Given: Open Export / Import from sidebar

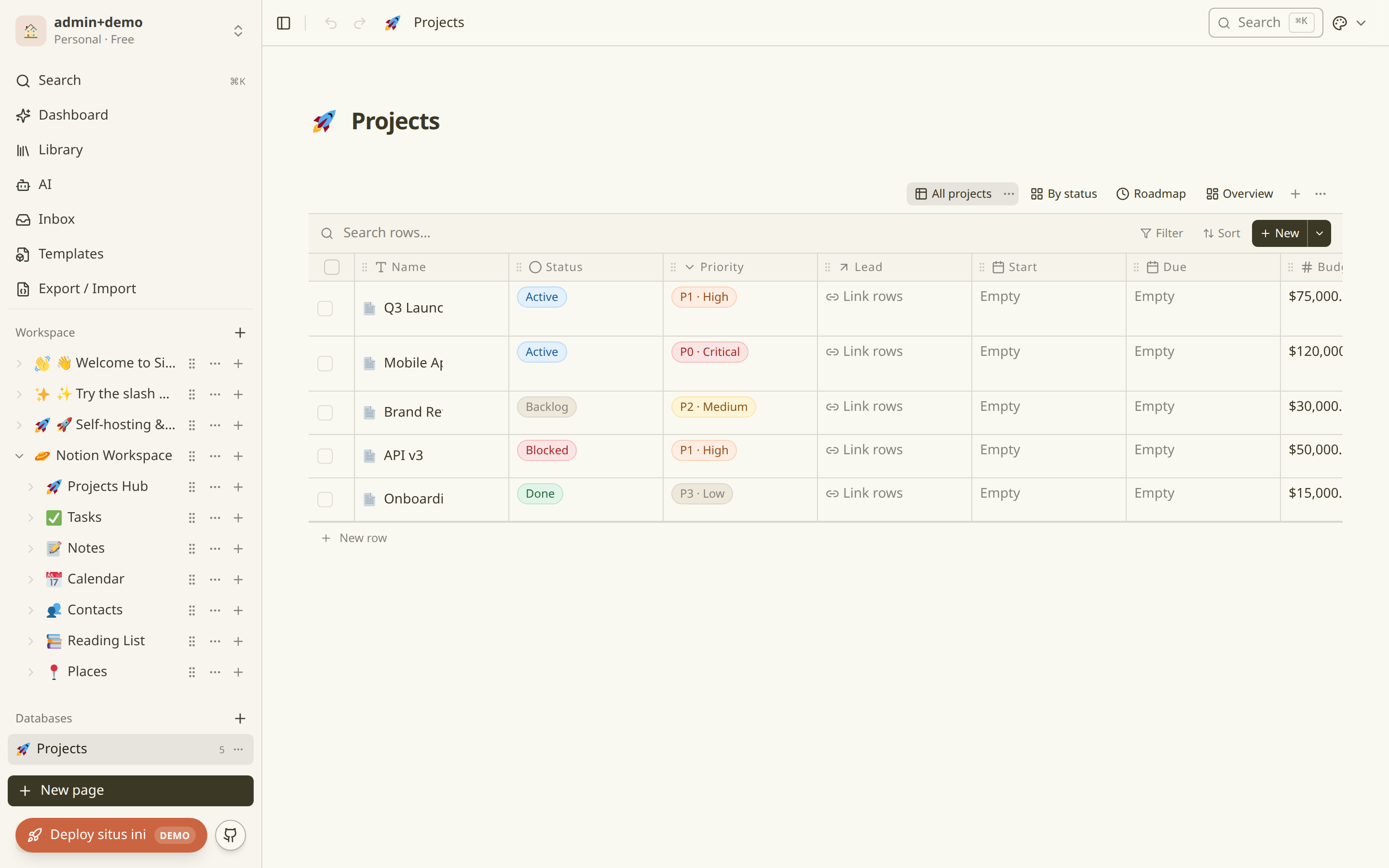Looking at the screenshot, I should (130, 289).
